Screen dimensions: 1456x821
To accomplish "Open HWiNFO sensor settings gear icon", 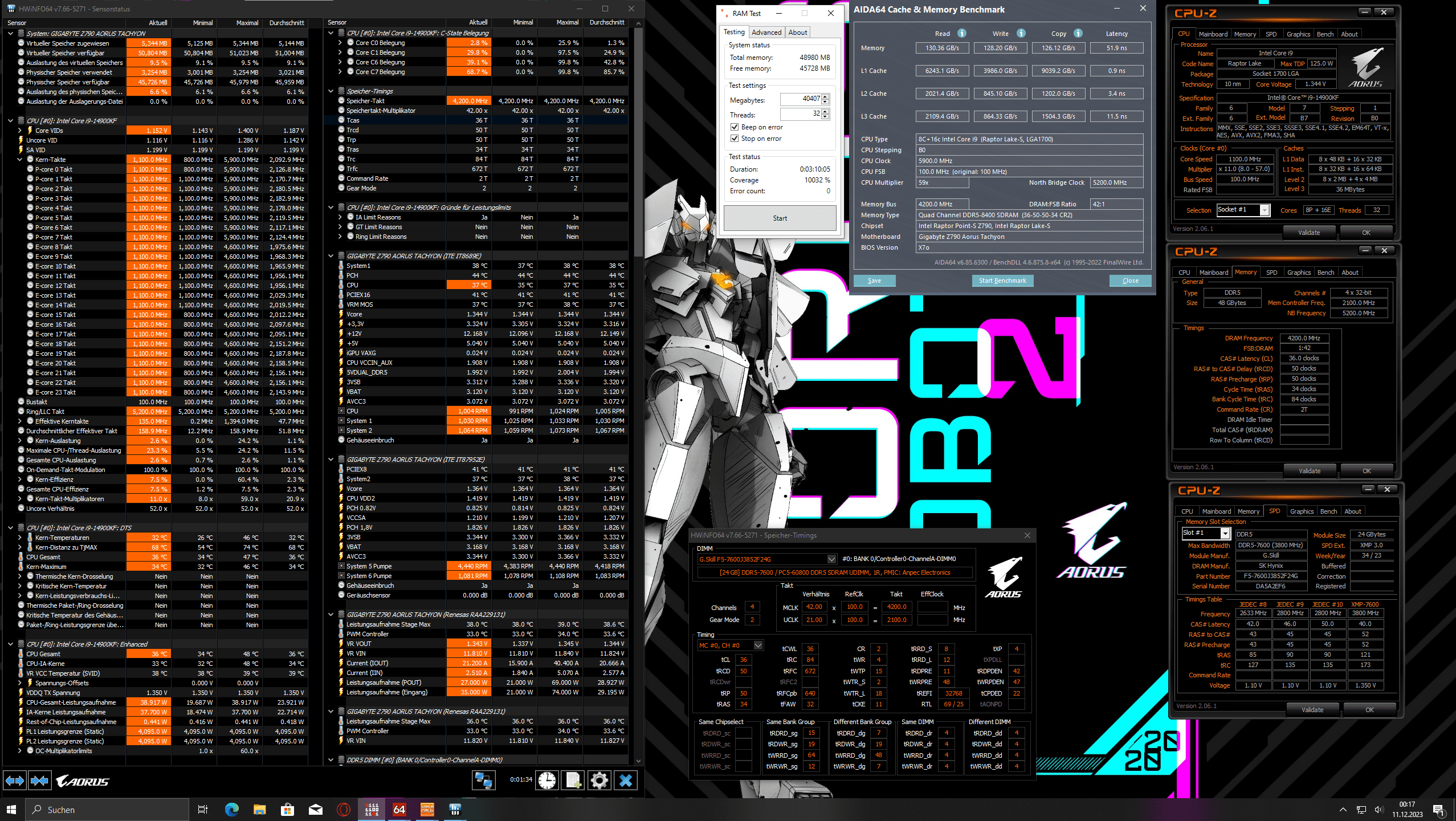I will point(599,780).
